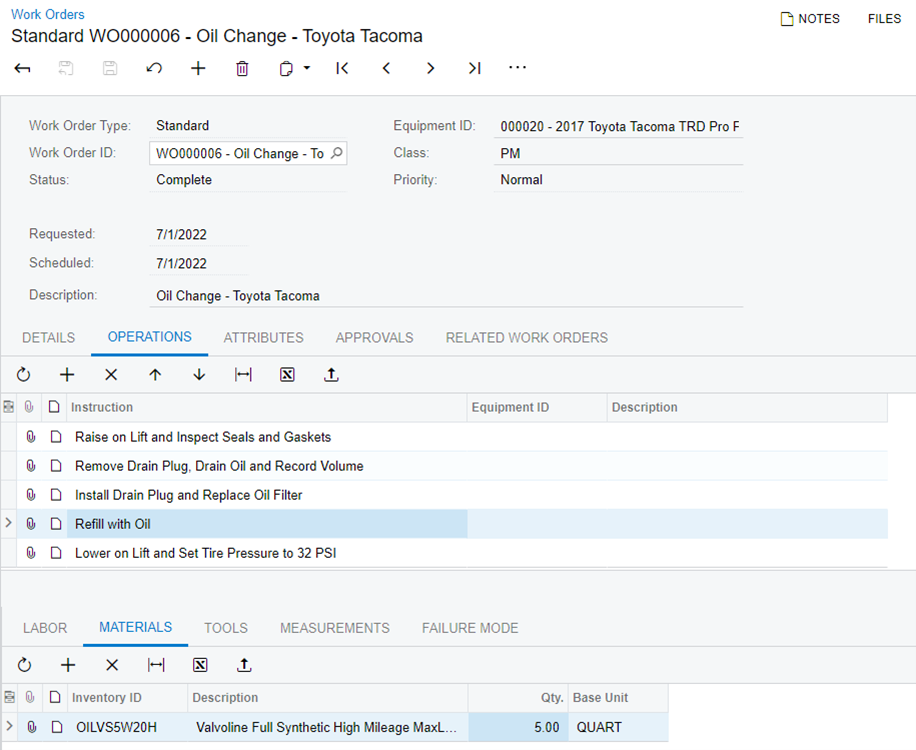Move operation row up with arrow icon
Image resolution: width=916 pixels, height=750 pixels.
click(x=155, y=374)
